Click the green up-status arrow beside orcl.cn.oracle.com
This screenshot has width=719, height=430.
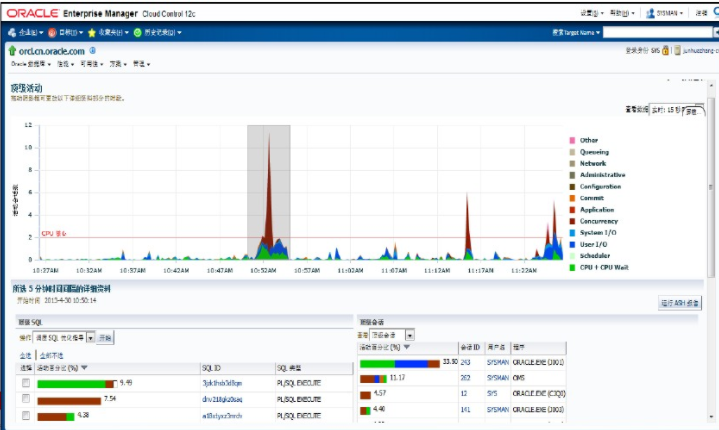tap(12, 51)
